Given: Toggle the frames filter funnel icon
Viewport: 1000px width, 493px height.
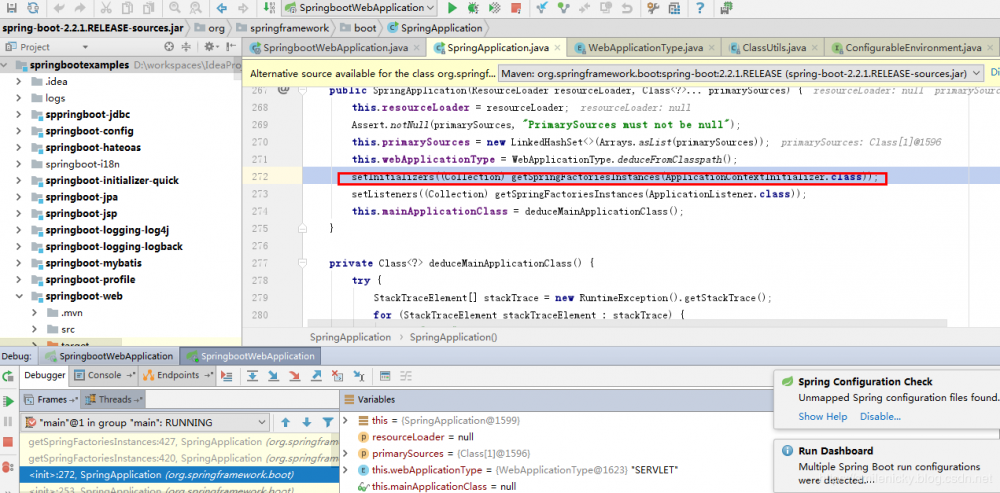Looking at the screenshot, I should click(327, 423).
